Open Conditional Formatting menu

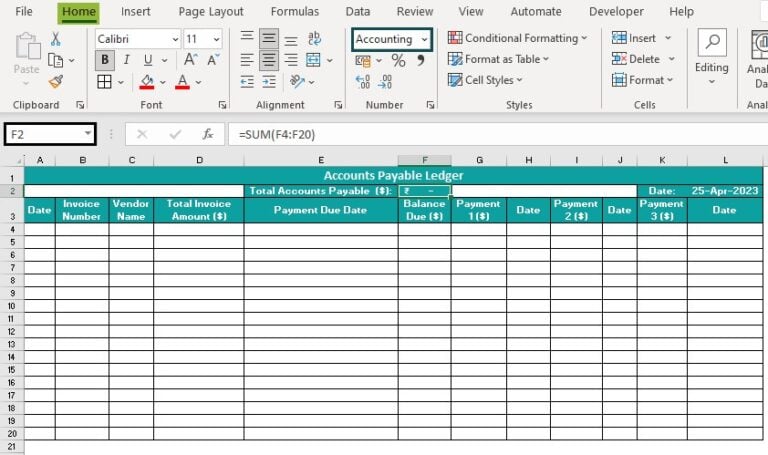(517, 38)
